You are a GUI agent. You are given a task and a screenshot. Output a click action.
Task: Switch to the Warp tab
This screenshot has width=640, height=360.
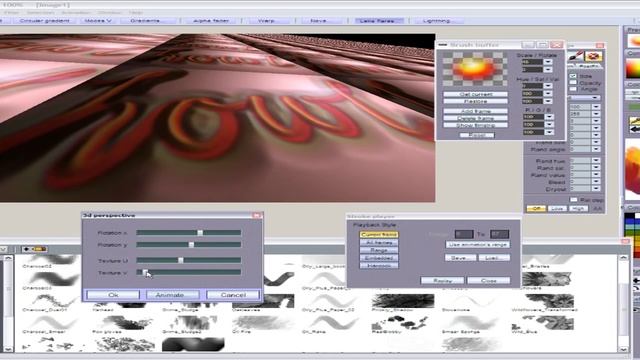point(266,20)
